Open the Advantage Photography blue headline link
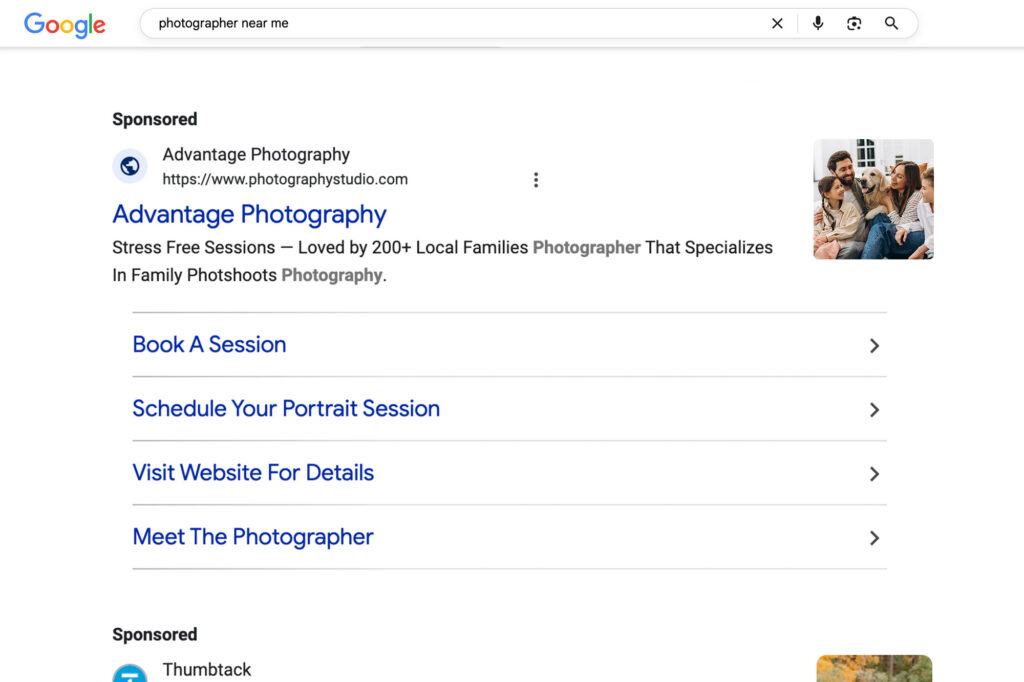Image resolution: width=1024 pixels, height=682 pixels. coord(249,214)
